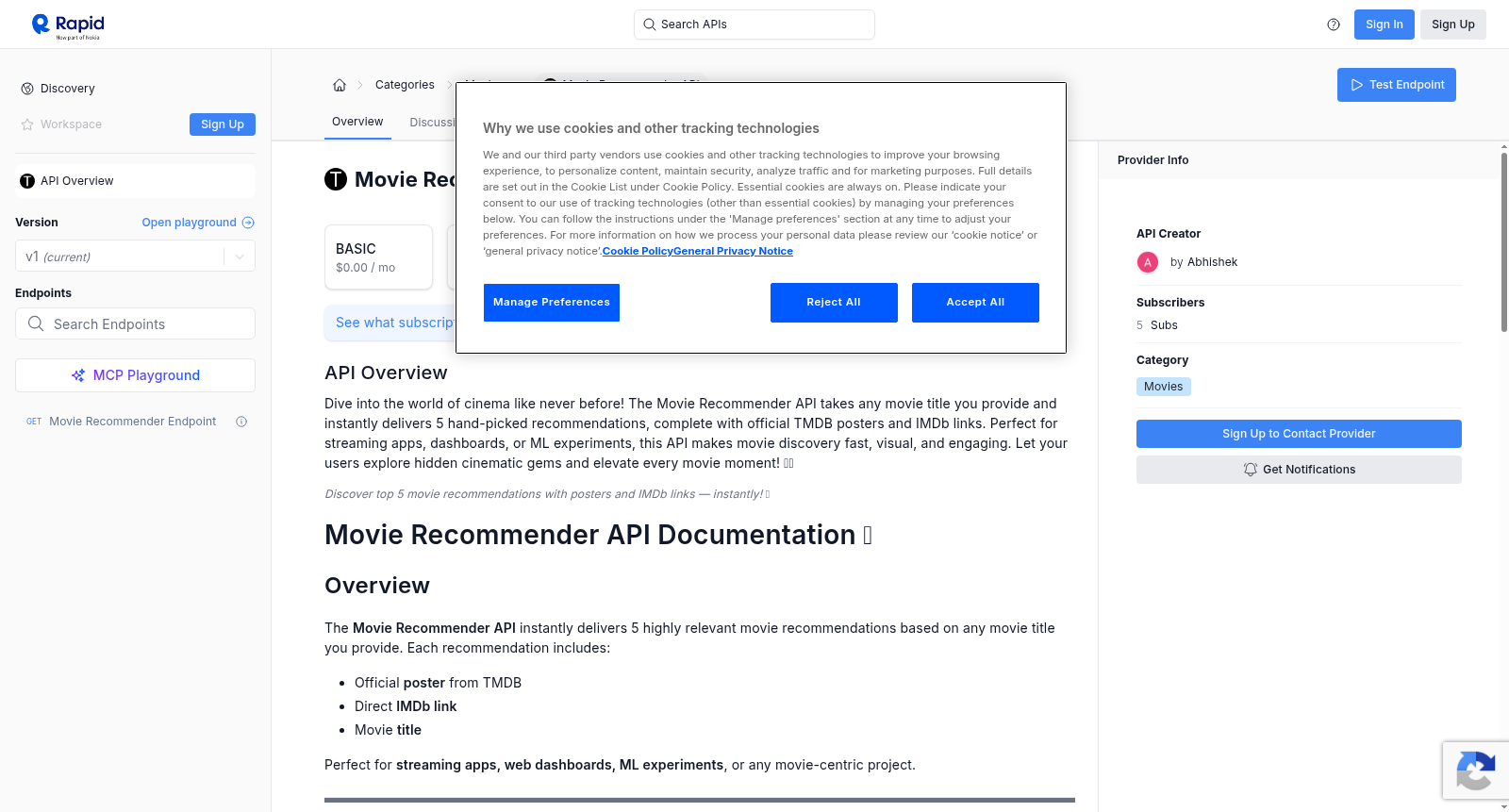Click See what subscription link
The height and width of the screenshot is (812, 1509).
395,323
